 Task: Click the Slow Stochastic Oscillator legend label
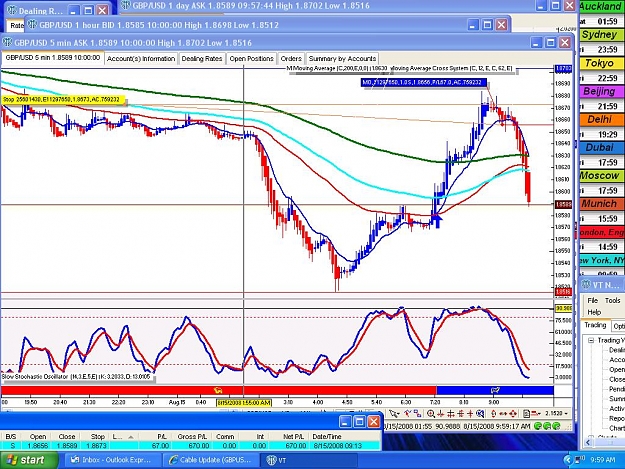(76, 376)
